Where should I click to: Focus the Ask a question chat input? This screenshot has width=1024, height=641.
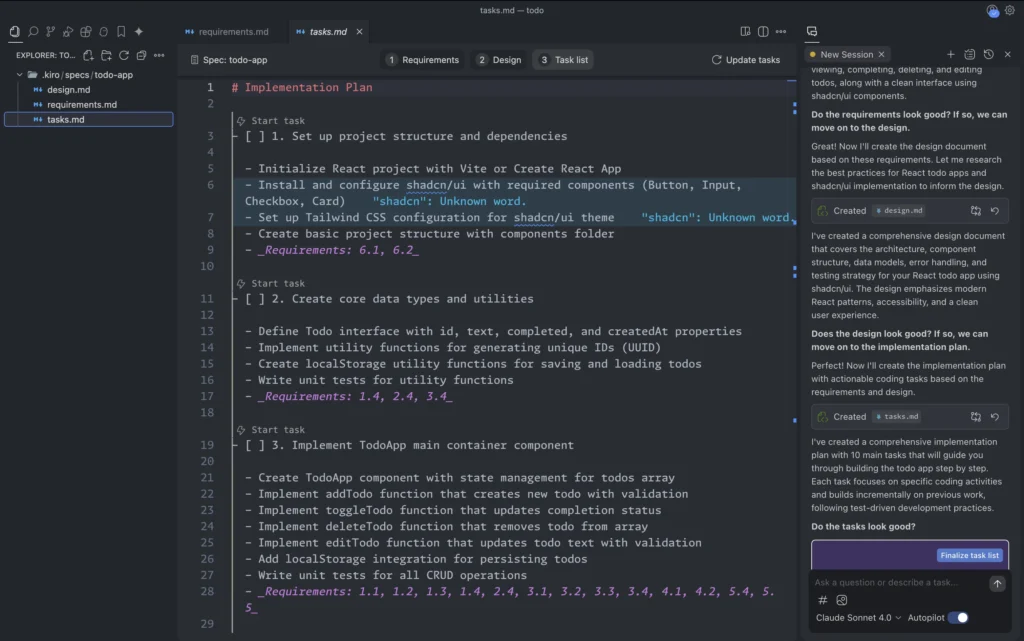click(898, 582)
